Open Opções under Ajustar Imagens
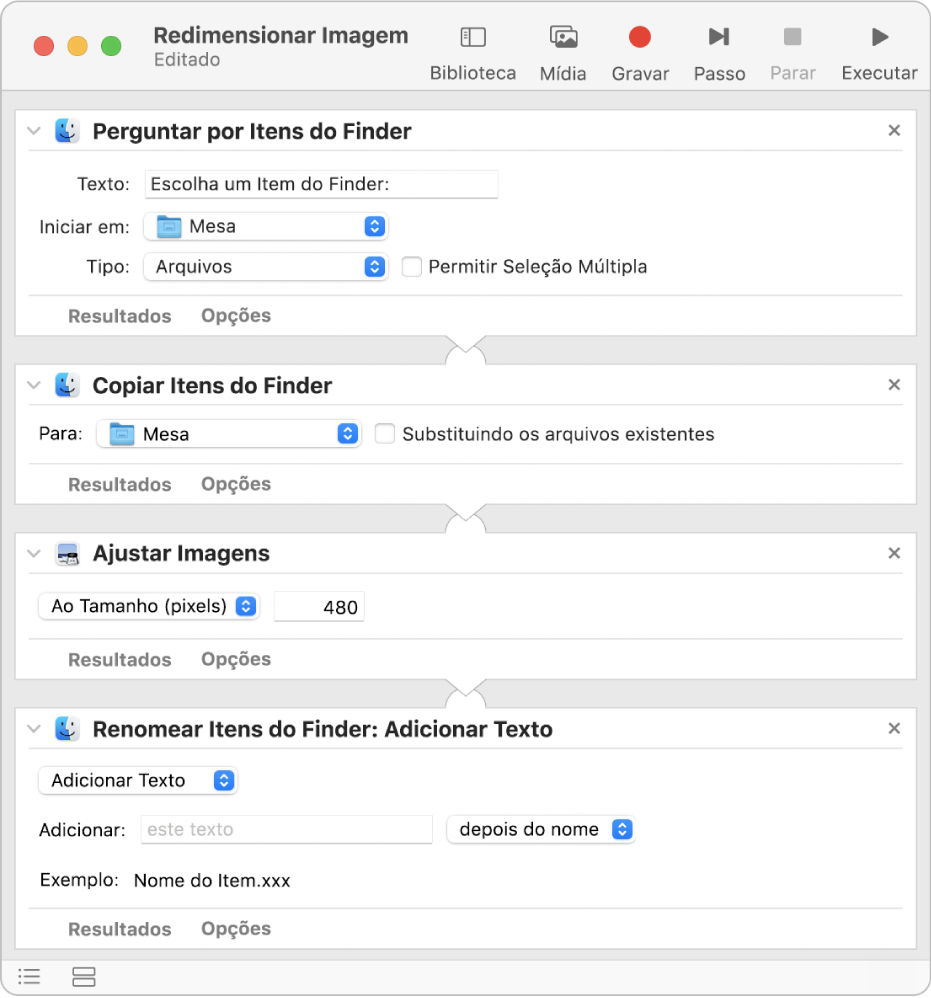931x998 pixels. [236, 660]
